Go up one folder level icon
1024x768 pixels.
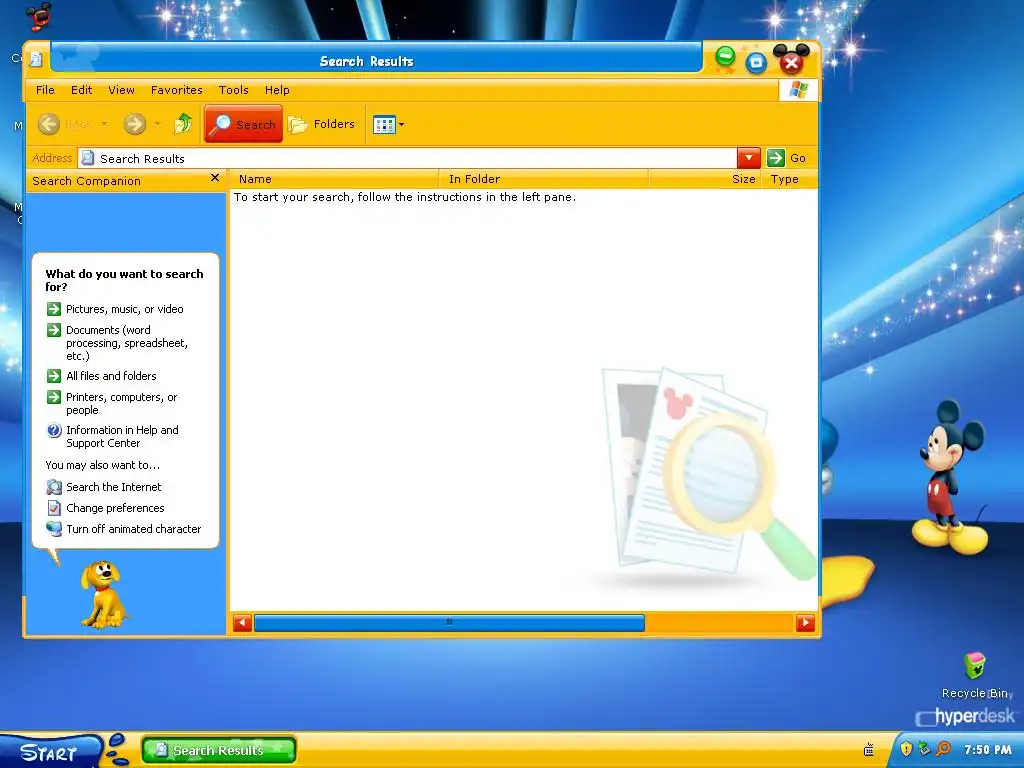coord(184,123)
